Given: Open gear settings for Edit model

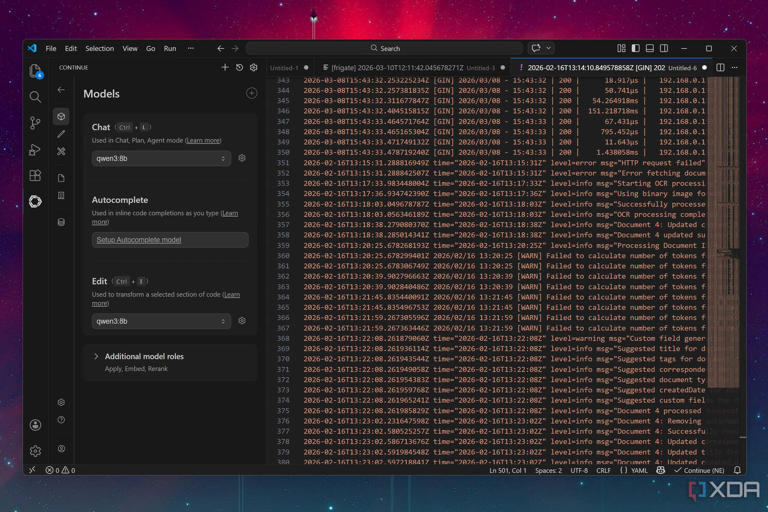Looking at the screenshot, I should click(x=242, y=321).
